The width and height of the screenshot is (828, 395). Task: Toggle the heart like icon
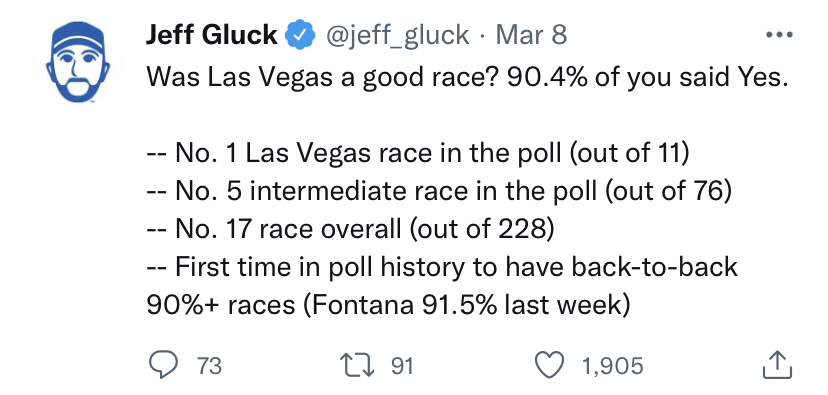coord(550,365)
